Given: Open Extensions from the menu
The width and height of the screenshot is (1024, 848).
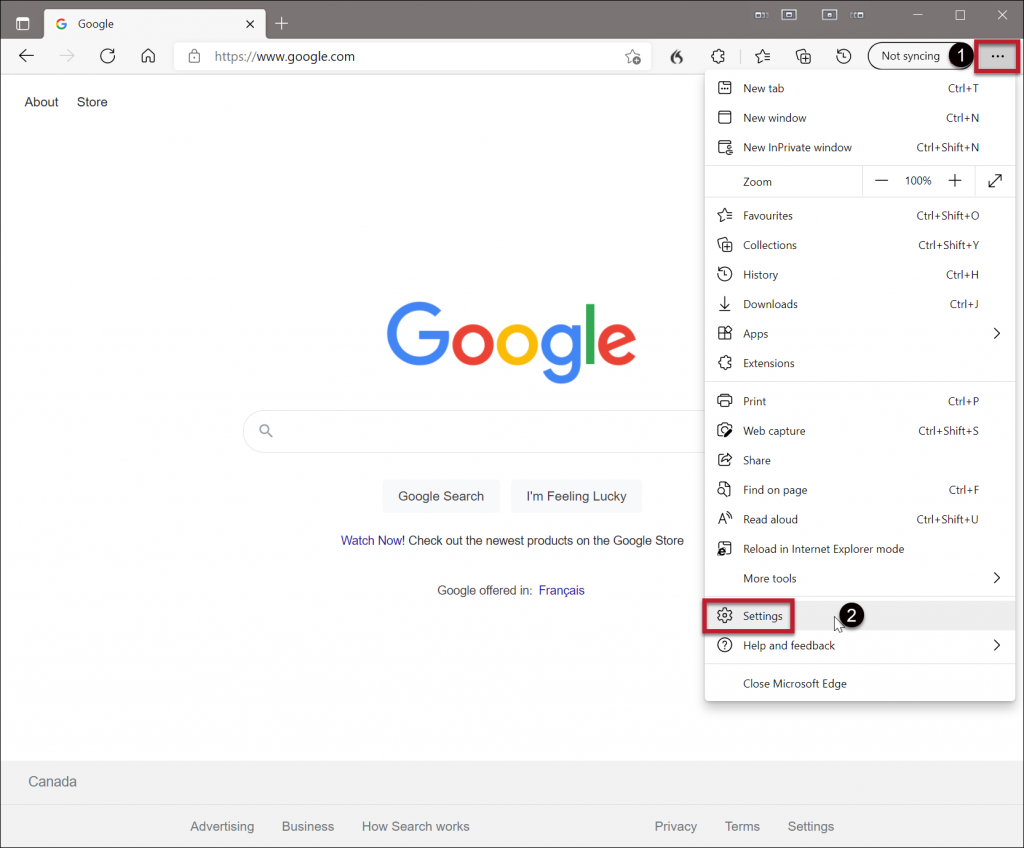Looking at the screenshot, I should [859, 363].
